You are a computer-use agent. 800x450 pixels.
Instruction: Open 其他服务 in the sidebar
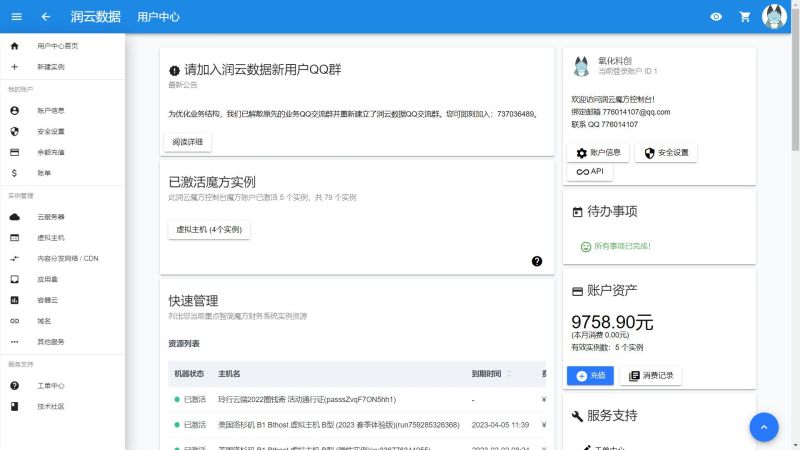(x=62, y=342)
